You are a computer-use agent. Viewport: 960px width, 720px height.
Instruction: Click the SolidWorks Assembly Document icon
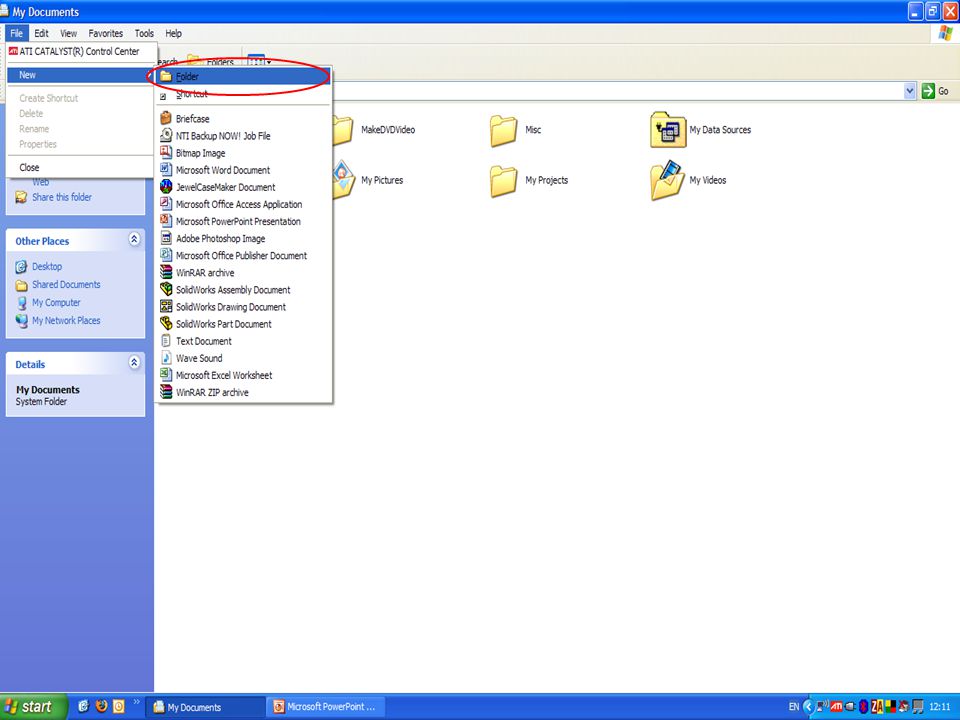click(x=165, y=290)
